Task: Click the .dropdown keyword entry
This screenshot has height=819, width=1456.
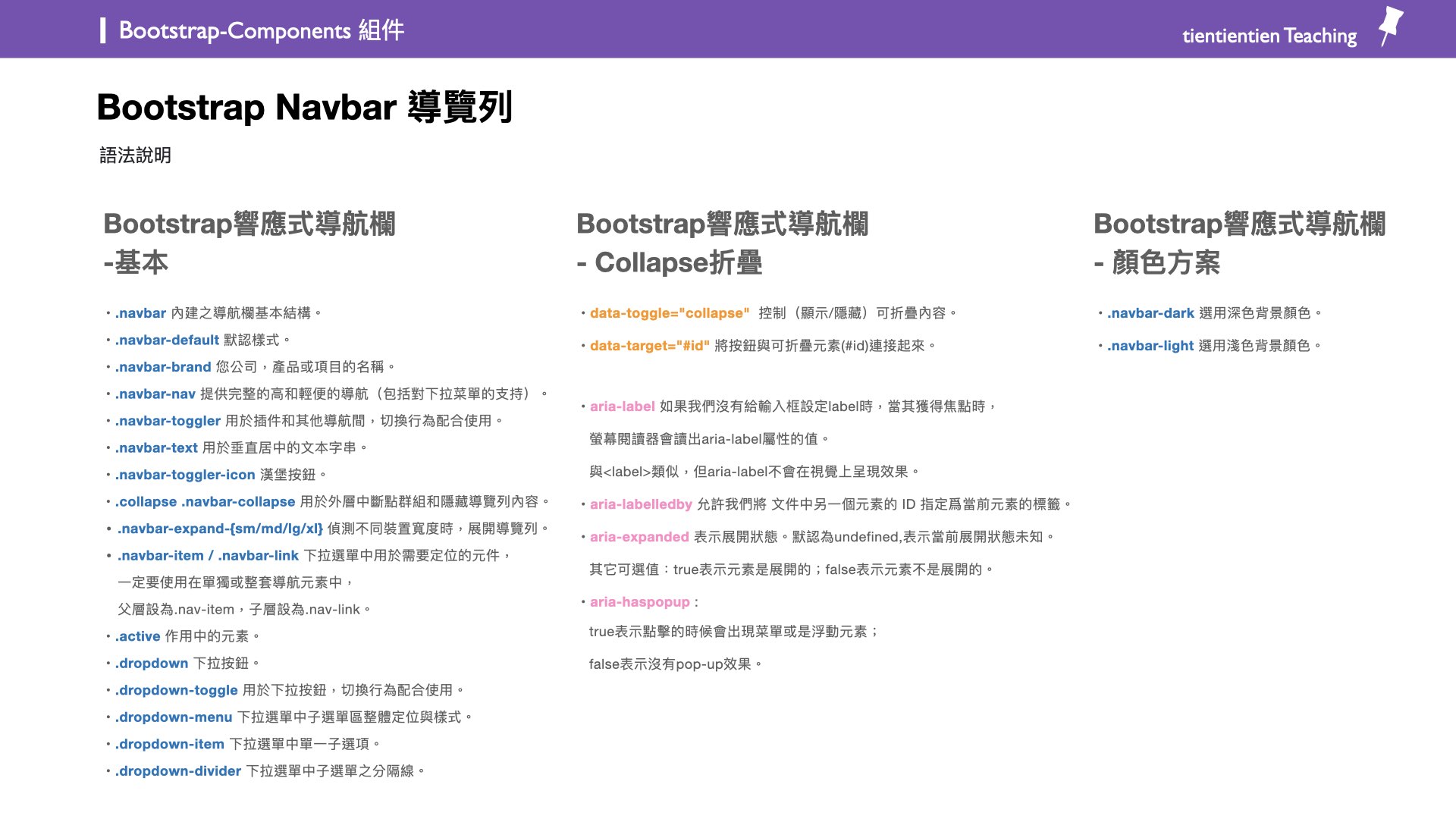Action: point(151,663)
